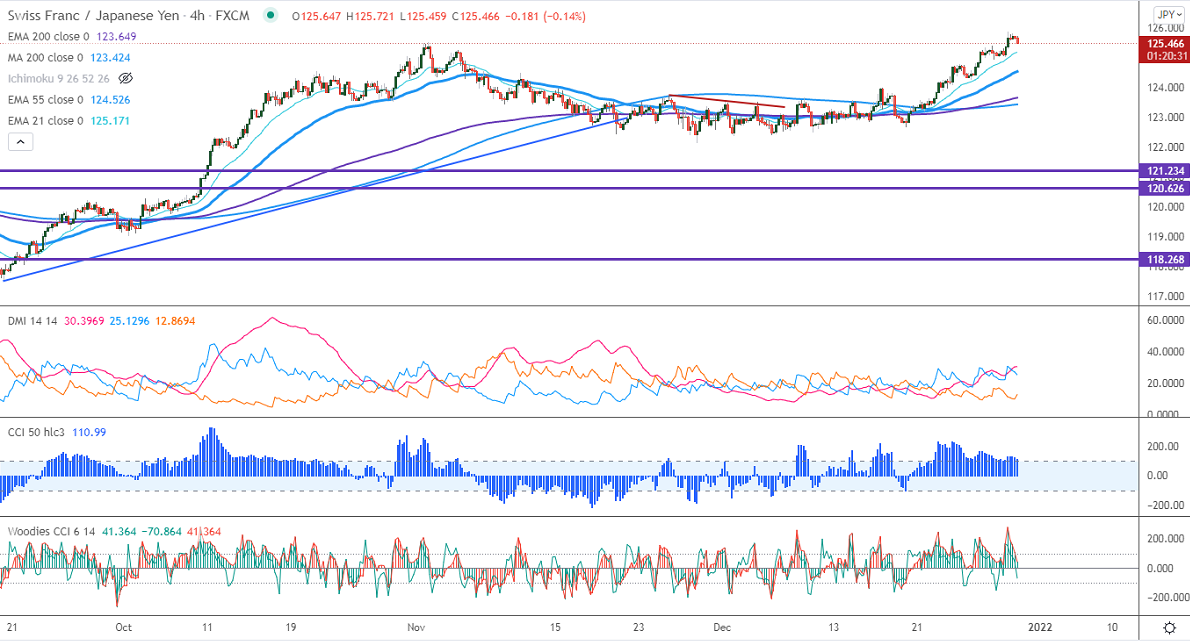Viewport: 1190px width, 641px height.
Task: Click EMA 55 value 124.526
Action: [110, 99]
